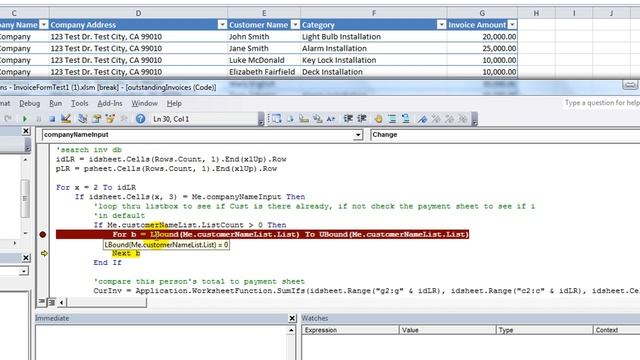Remove the red breakpoint dot in margin
The height and width of the screenshot is (360, 640).
[x=42, y=234]
